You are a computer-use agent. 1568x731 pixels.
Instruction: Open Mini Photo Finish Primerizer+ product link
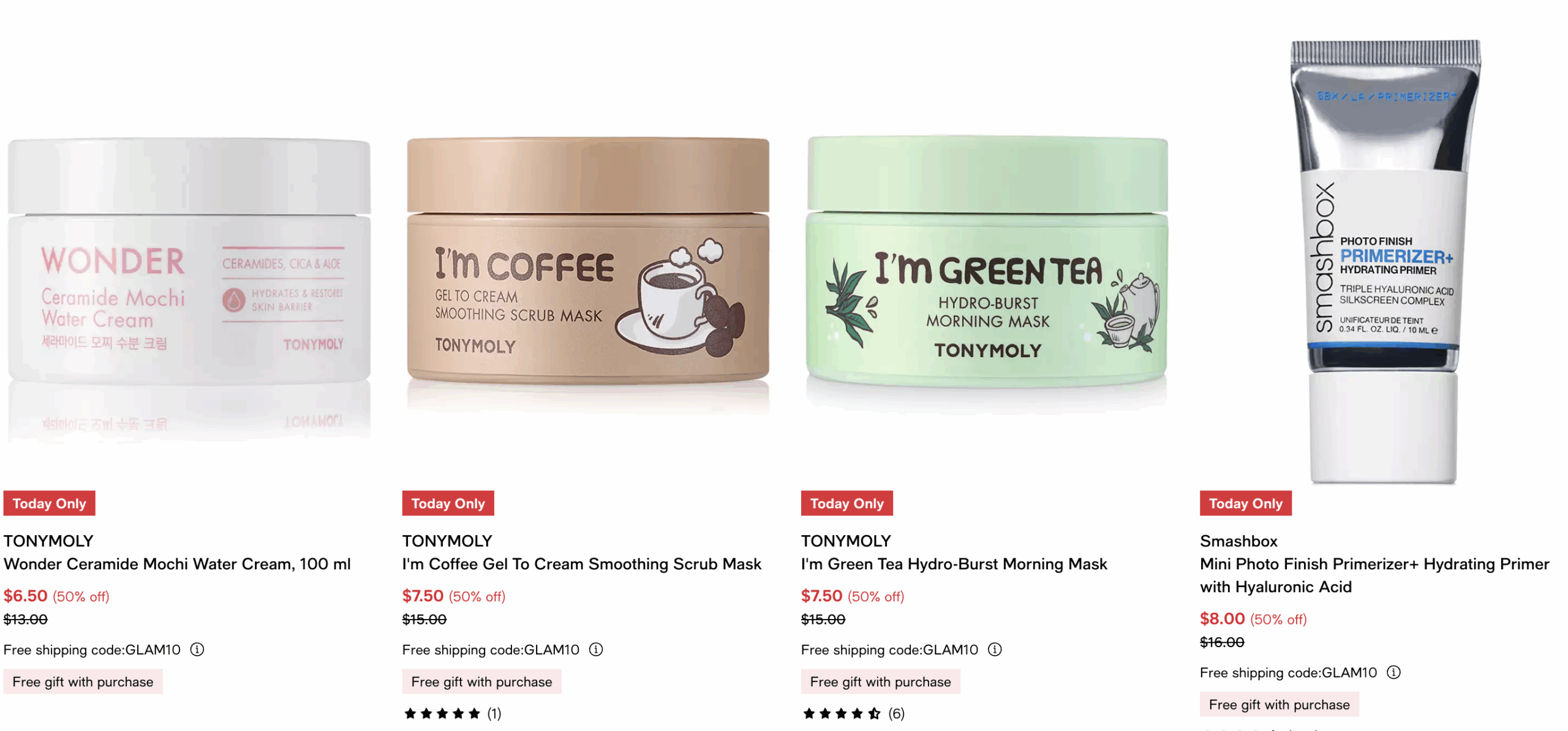click(x=1374, y=575)
